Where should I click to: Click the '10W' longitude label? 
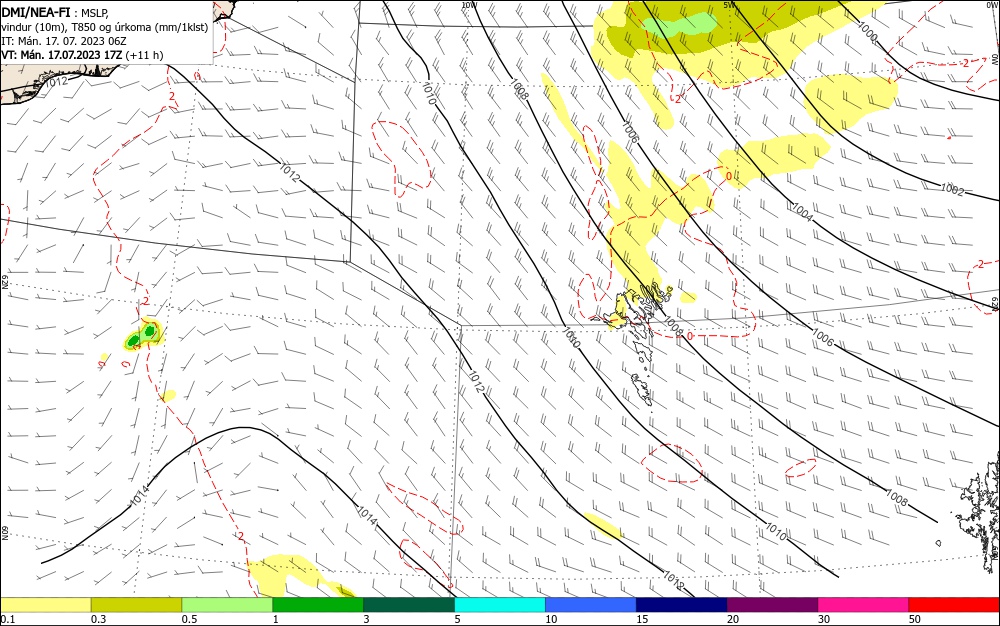click(469, 5)
